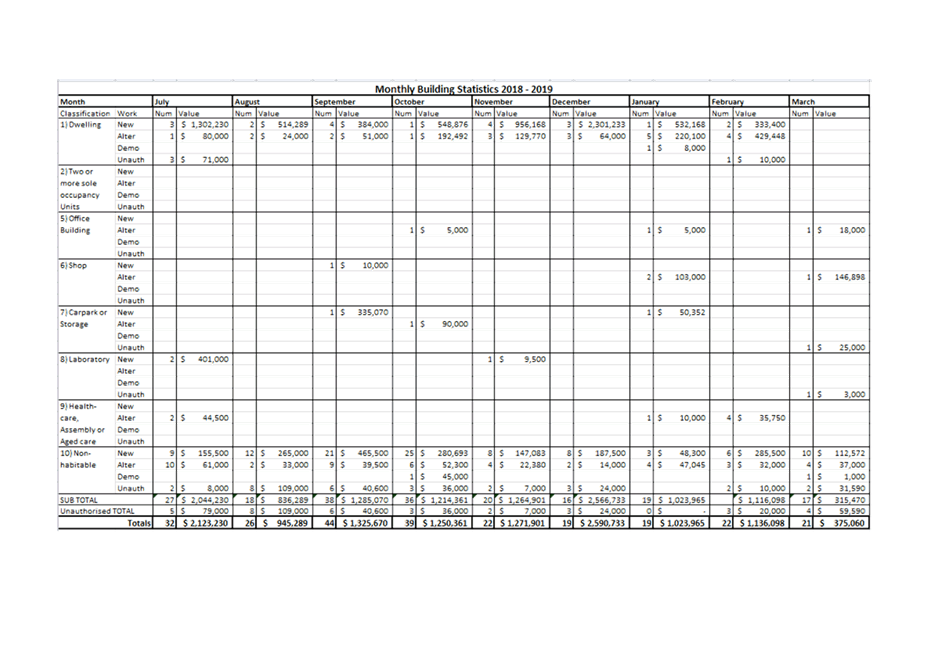The width and height of the screenshot is (928, 656).
Task: Select November Laboratory New value '9,500'
Action: (535, 359)
